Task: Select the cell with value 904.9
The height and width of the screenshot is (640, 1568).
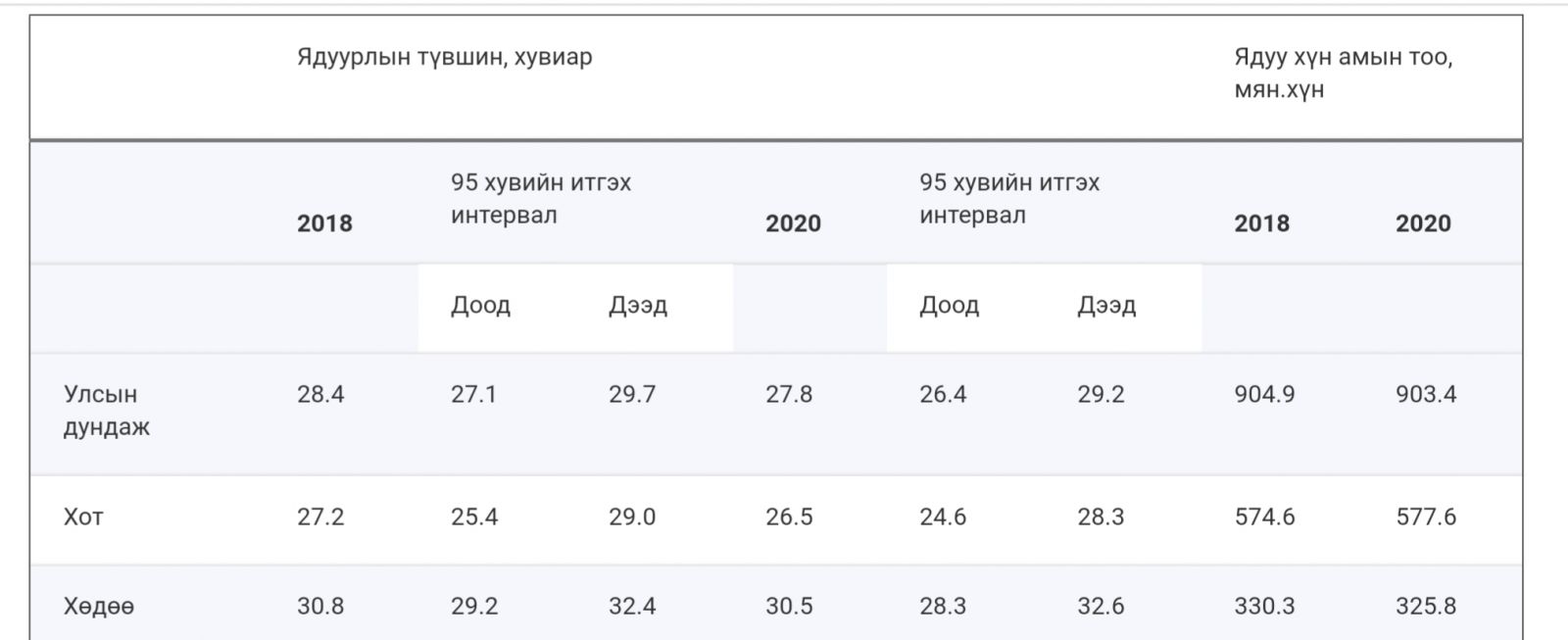Action: coord(1264,395)
